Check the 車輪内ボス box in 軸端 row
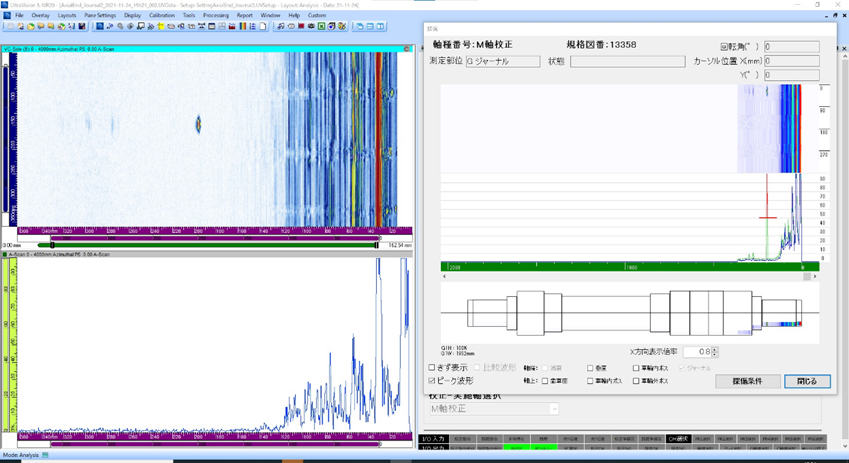This screenshot has width=849, height=463. pos(636,368)
